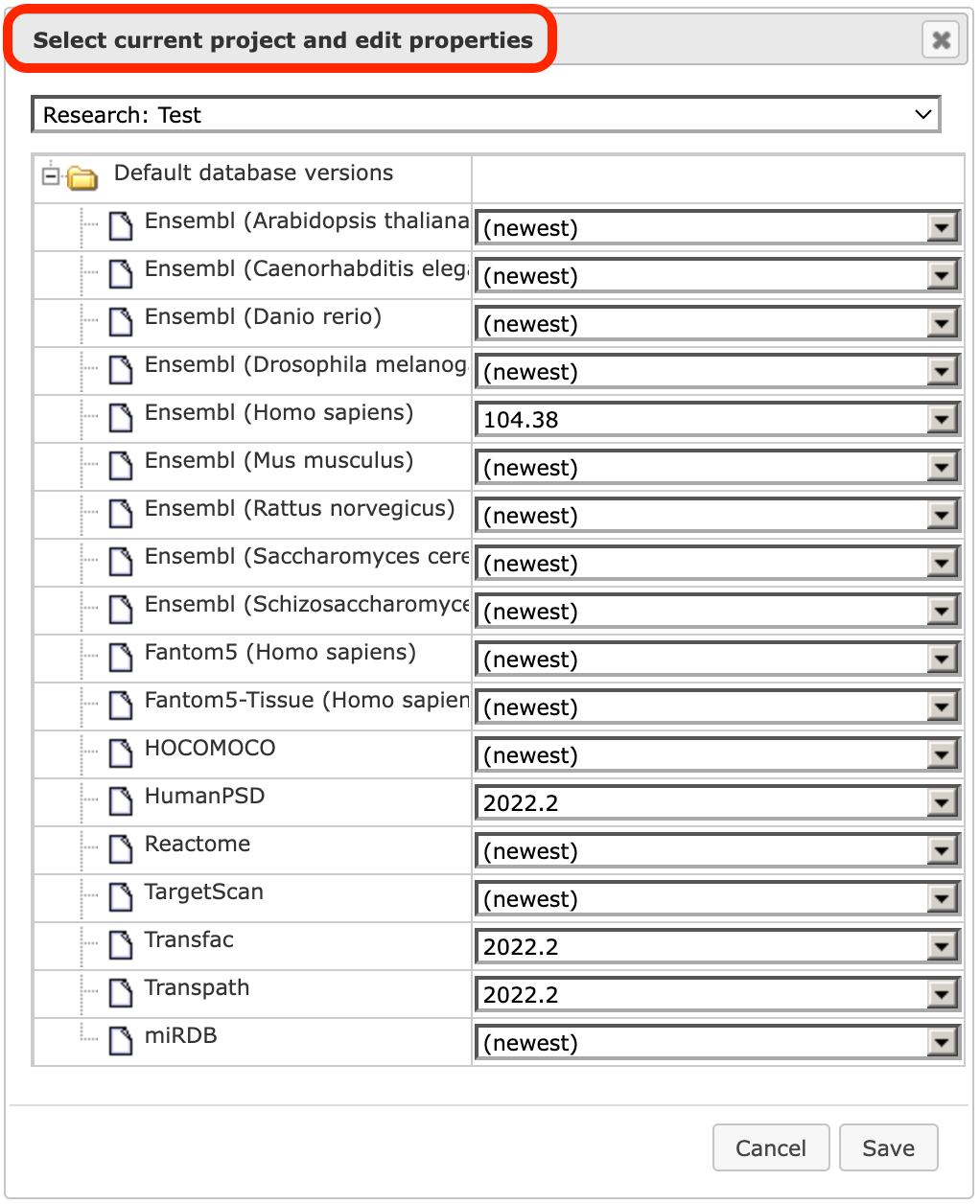The width and height of the screenshot is (980, 1204).
Task: Click the Save button
Action: 889,1147
